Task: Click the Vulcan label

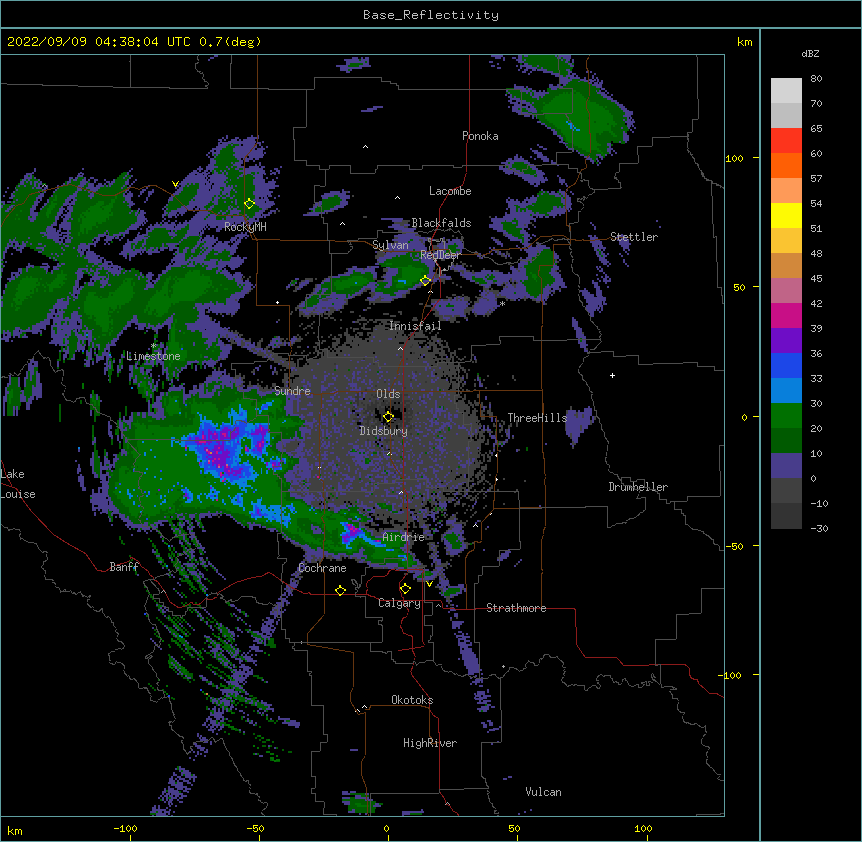Action: [x=543, y=792]
